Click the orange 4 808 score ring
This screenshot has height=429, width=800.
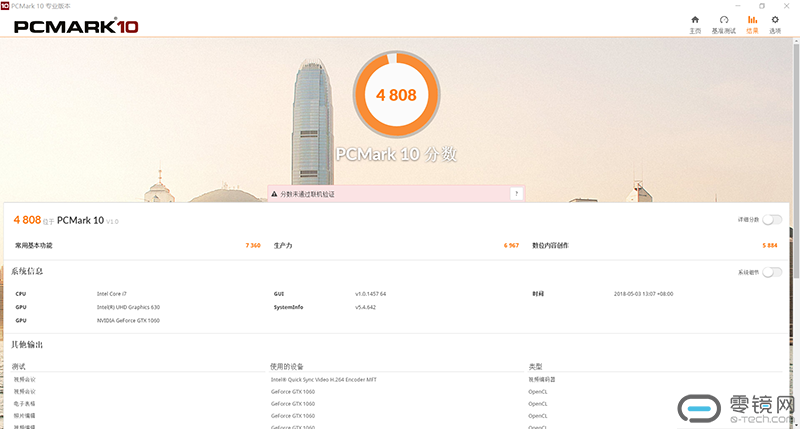click(396, 94)
